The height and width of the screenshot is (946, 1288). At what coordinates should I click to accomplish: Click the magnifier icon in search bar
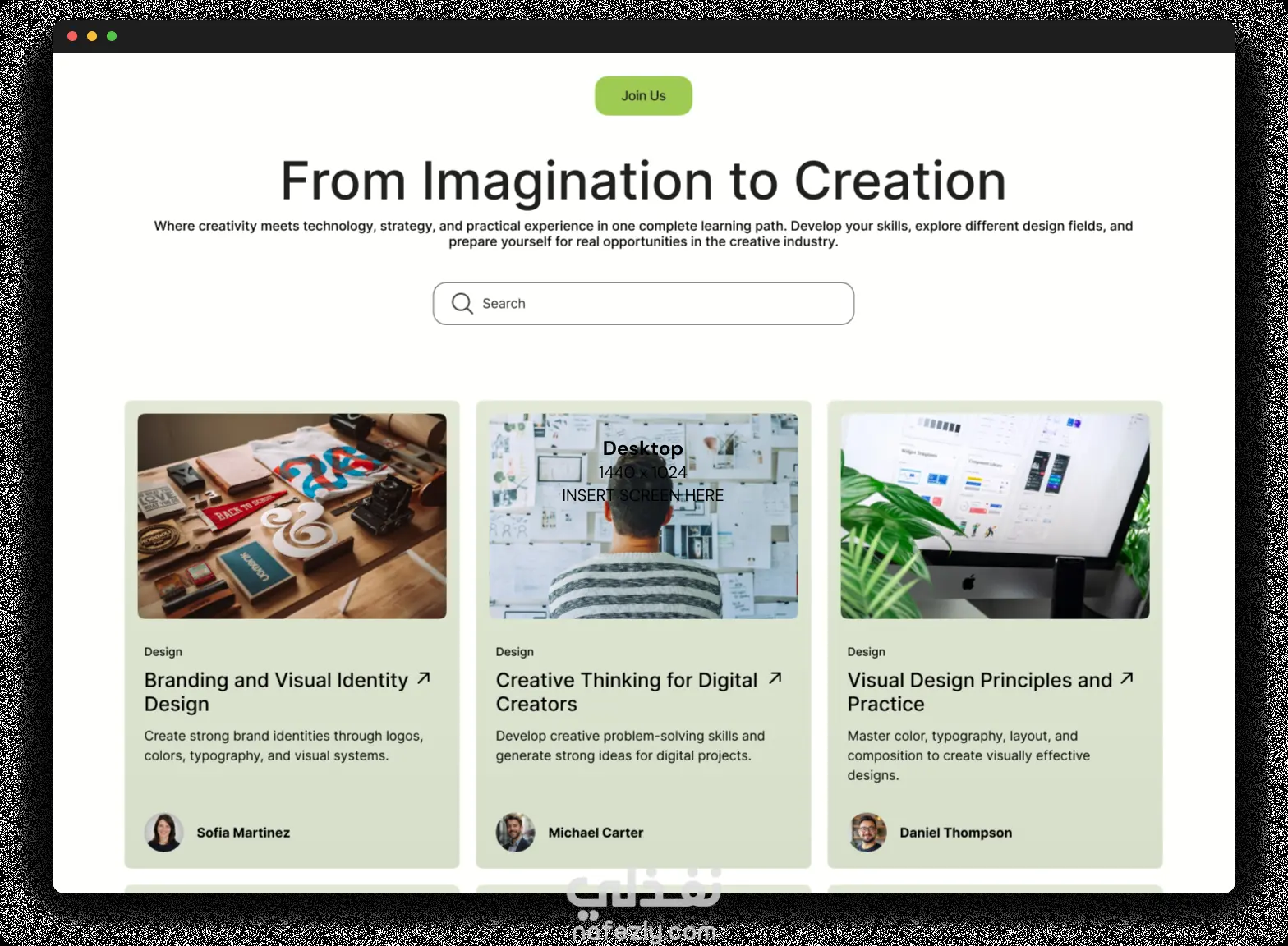point(462,304)
